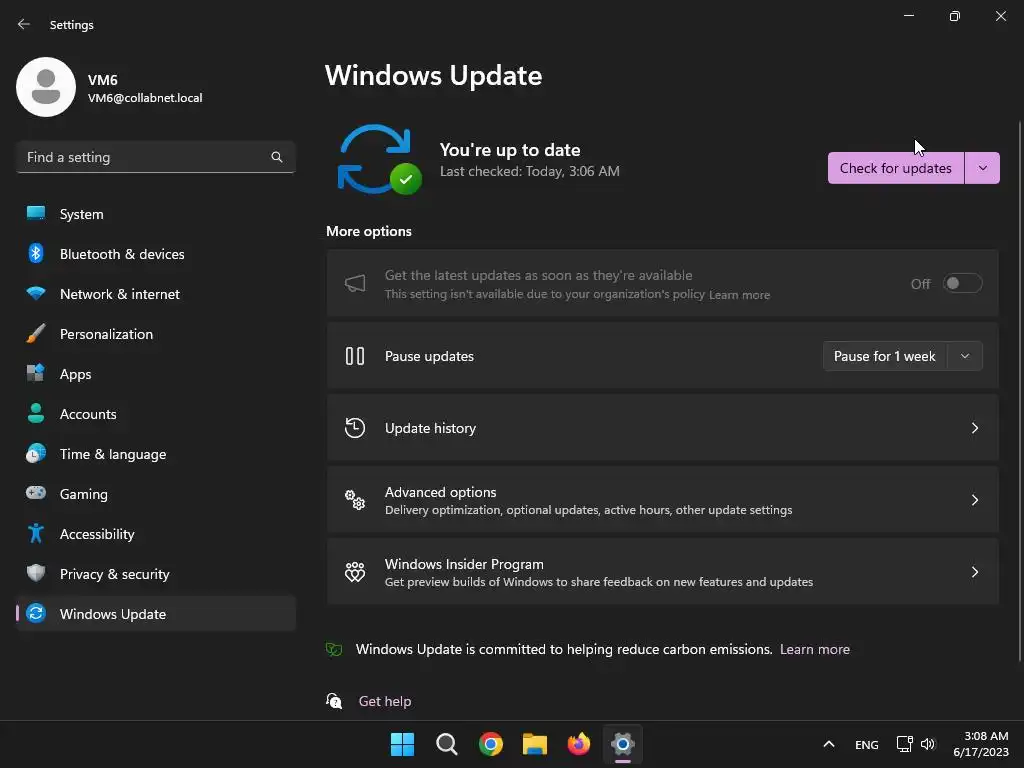Expand Update history chevron
The width and height of the screenshot is (1024, 768).
click(x=974, y=428)
